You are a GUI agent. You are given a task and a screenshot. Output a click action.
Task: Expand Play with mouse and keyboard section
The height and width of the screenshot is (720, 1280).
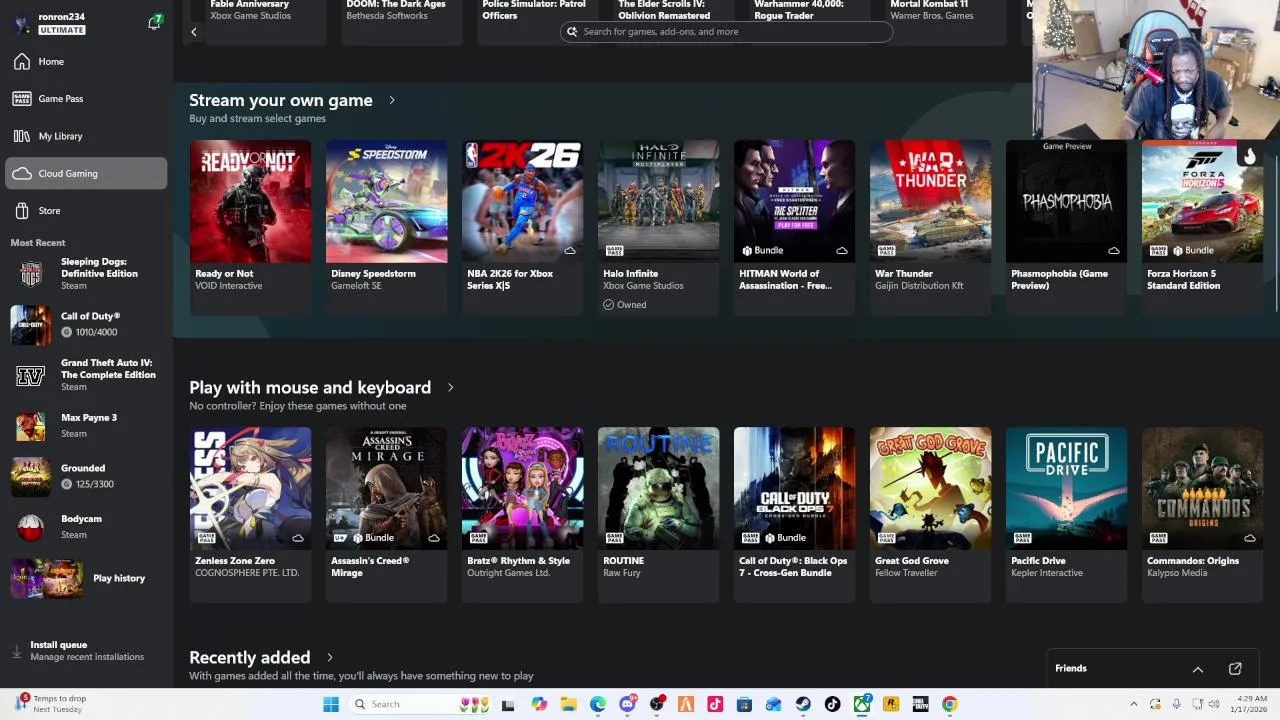point(450,388)
